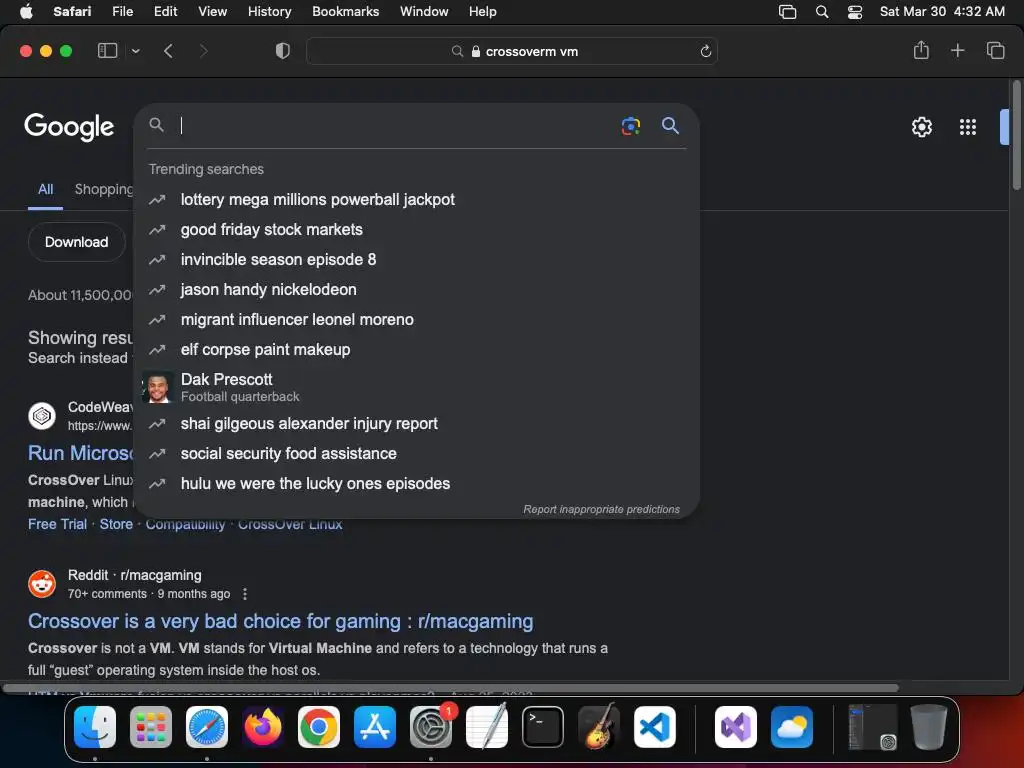This screenshot has height=768, width=1024.
Task: Select suggestion social security food assistance
Action: pyautogui.click(x=416, y=453)
